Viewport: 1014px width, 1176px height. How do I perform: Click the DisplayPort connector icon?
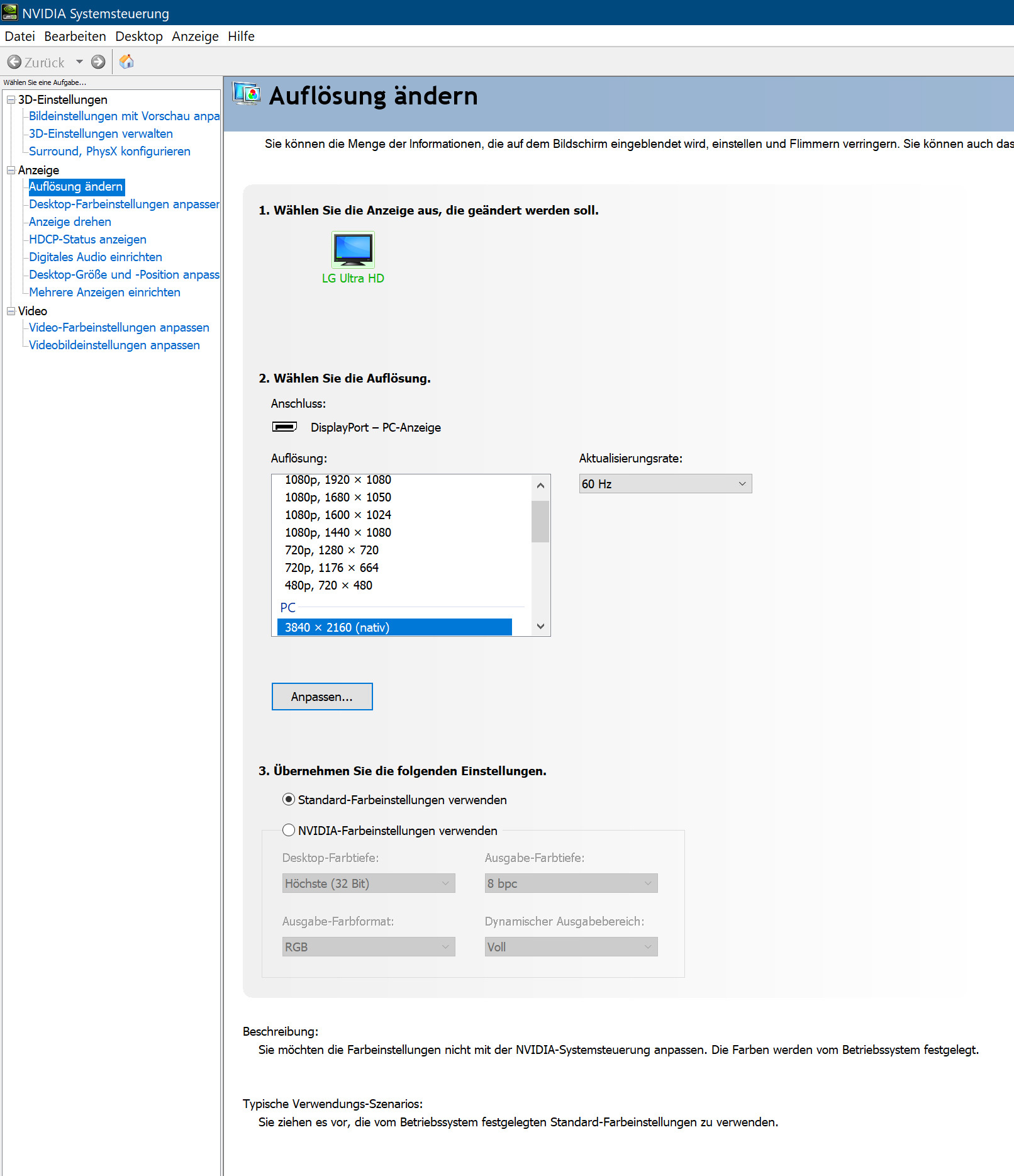click(284, 427)
